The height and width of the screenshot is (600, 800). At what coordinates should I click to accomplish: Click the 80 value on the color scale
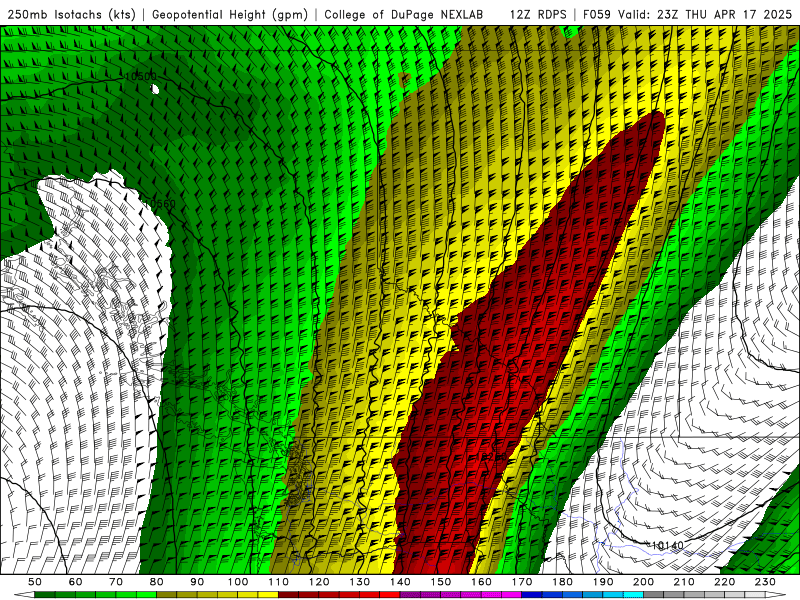pos(157,582)
